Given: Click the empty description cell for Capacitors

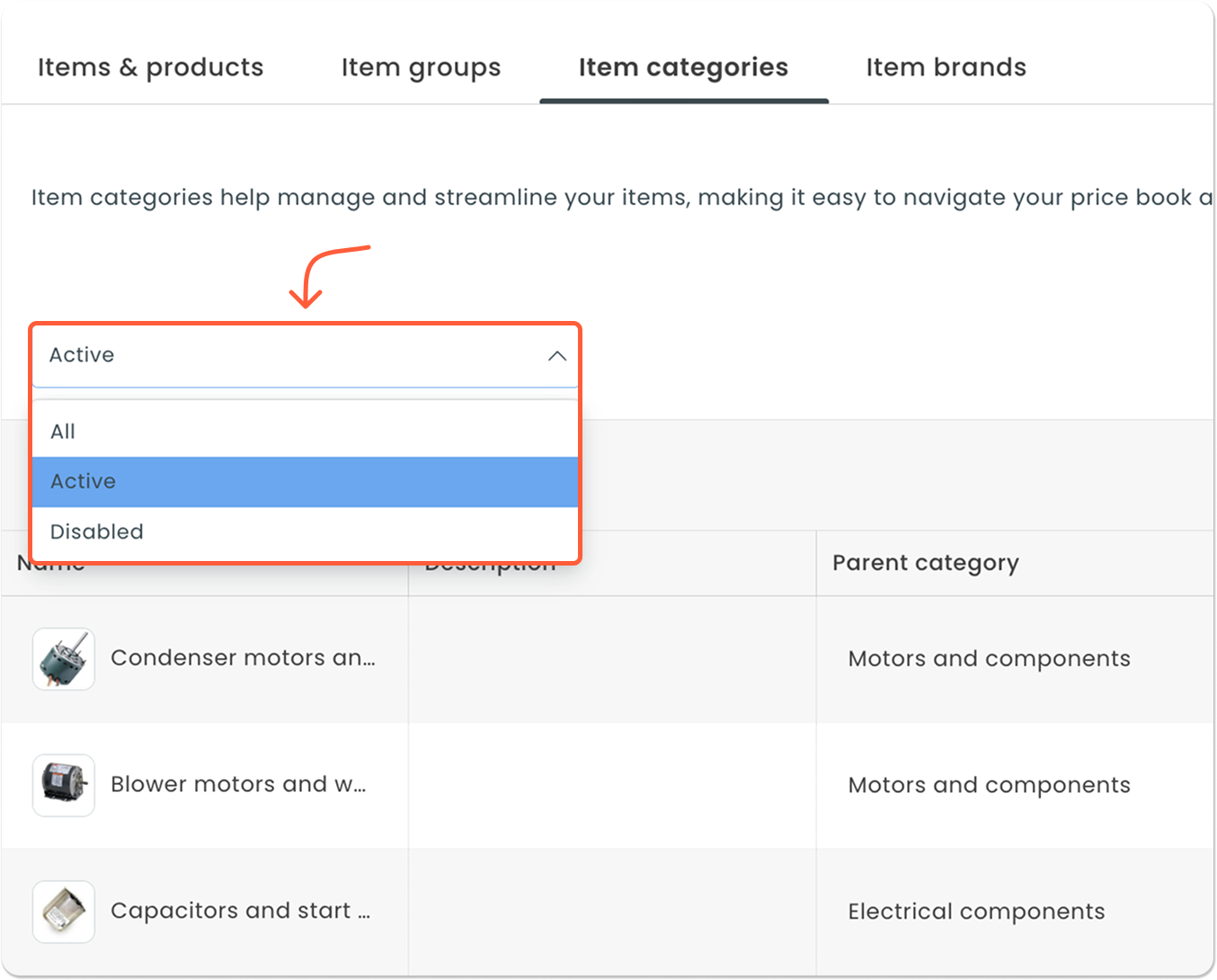Looking at the screenshot, I should point(611,912).
